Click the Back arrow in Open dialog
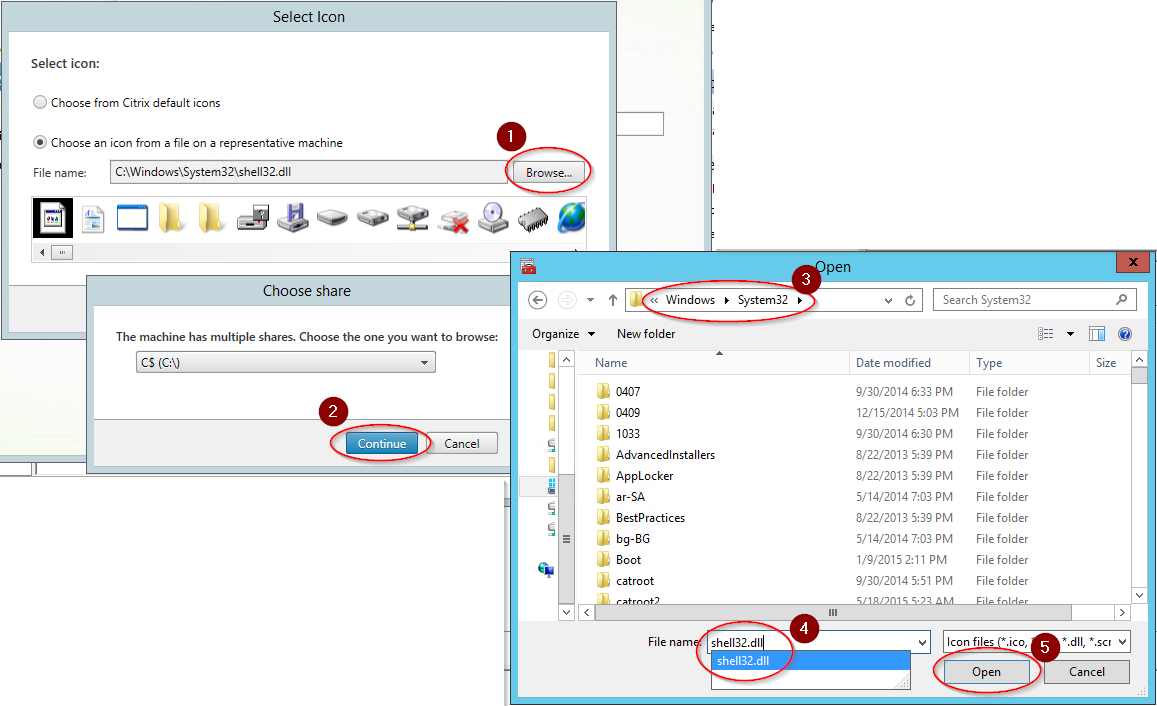This screenshot has width=1157, height=706. pos(537,300)
